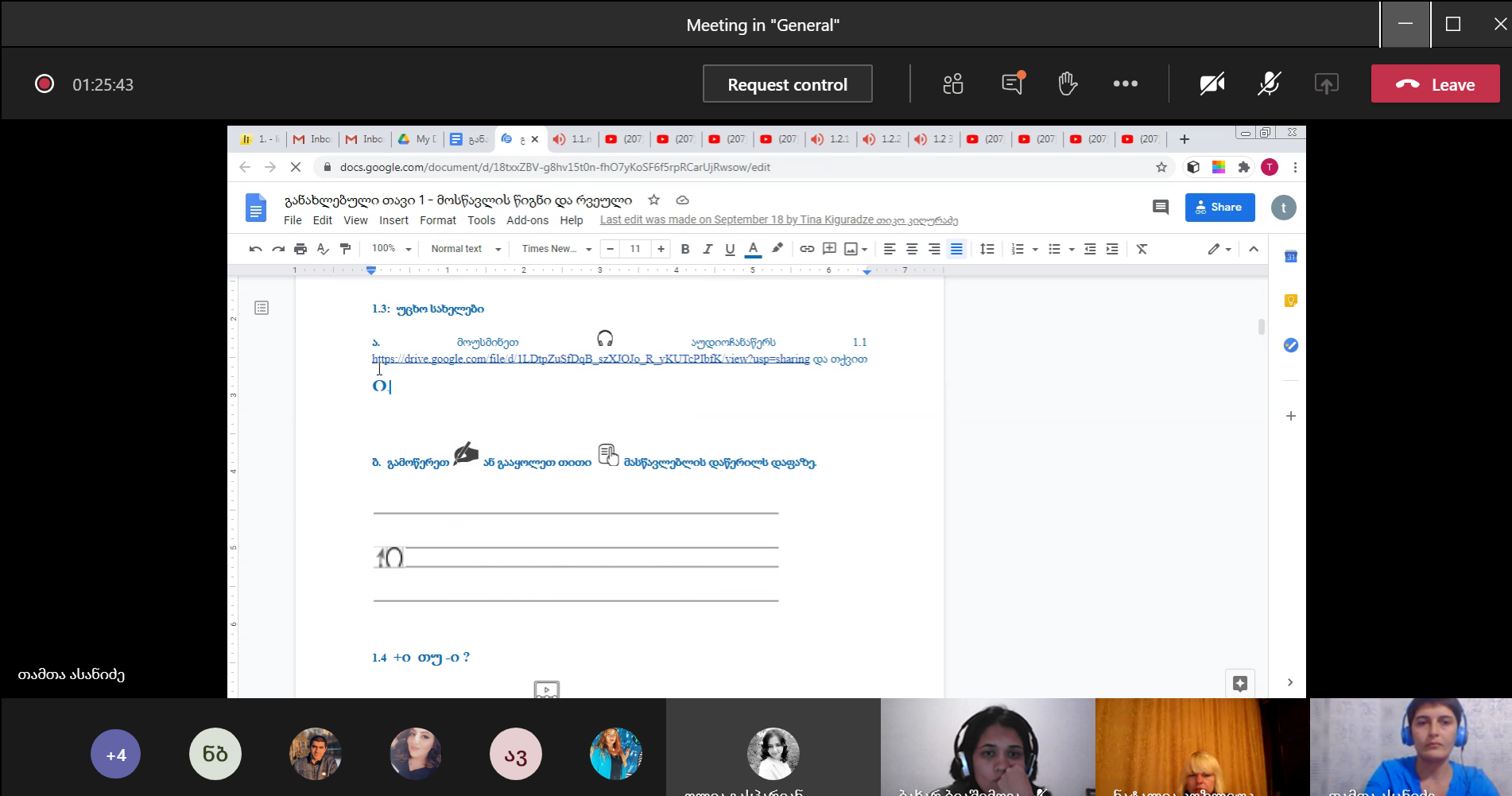The height and width of the screenshot is (796, 1512).
Task: Click the Print icon in Docs toolbar
Action: click(x=300, y=249)
